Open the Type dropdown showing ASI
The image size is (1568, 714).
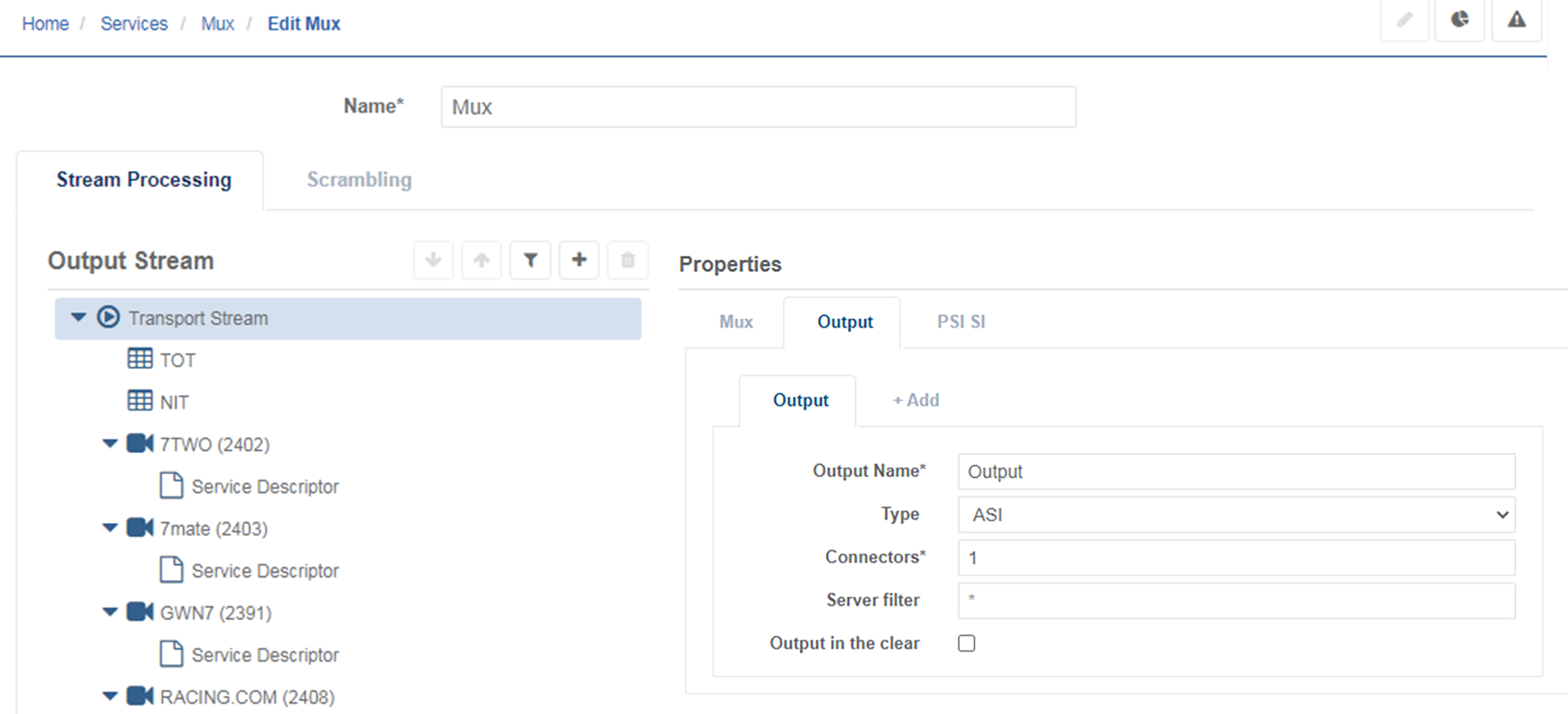pyautogui.click(x=1236, y=515)
